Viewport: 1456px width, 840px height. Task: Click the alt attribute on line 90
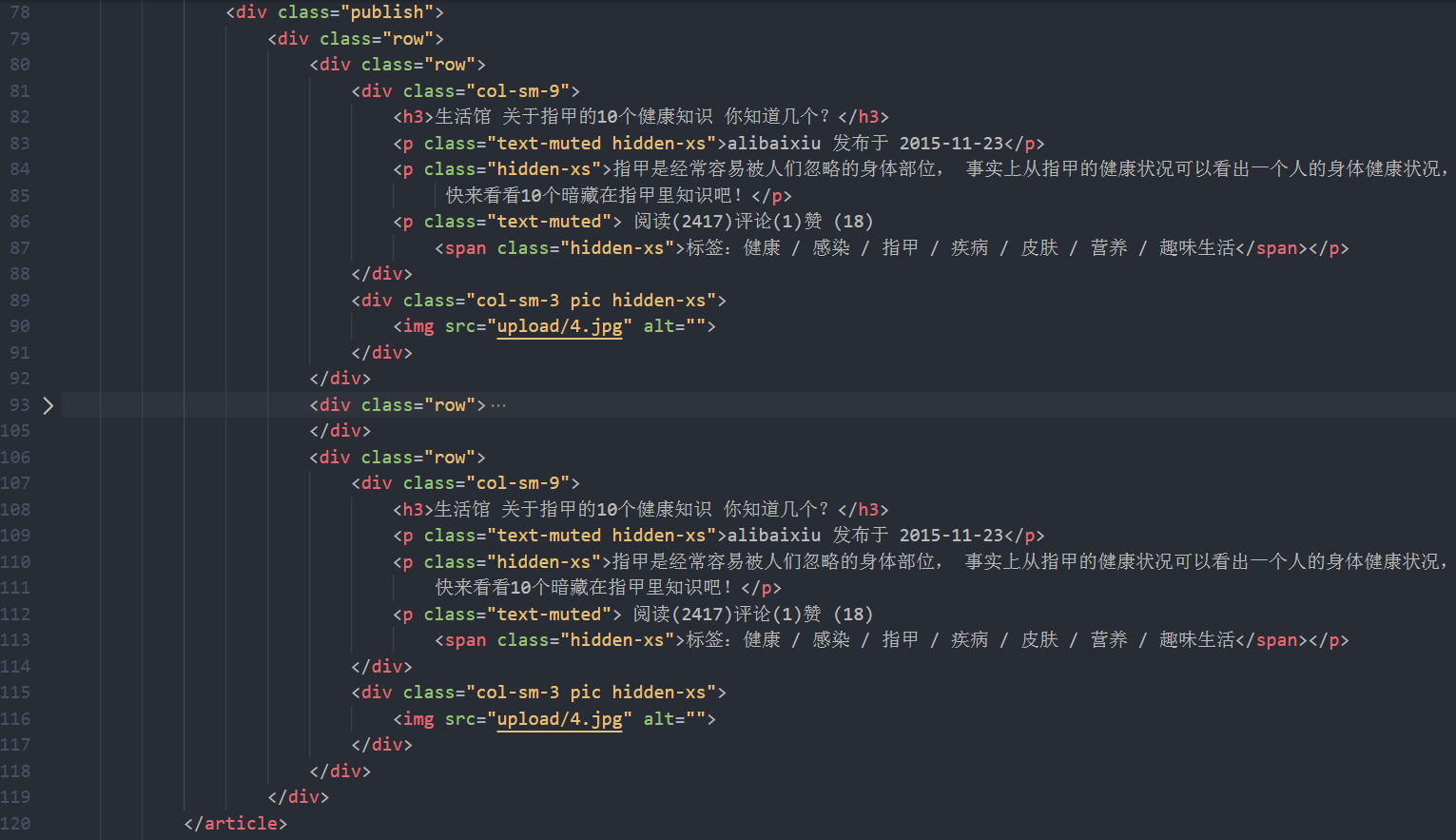pos(674,326)
